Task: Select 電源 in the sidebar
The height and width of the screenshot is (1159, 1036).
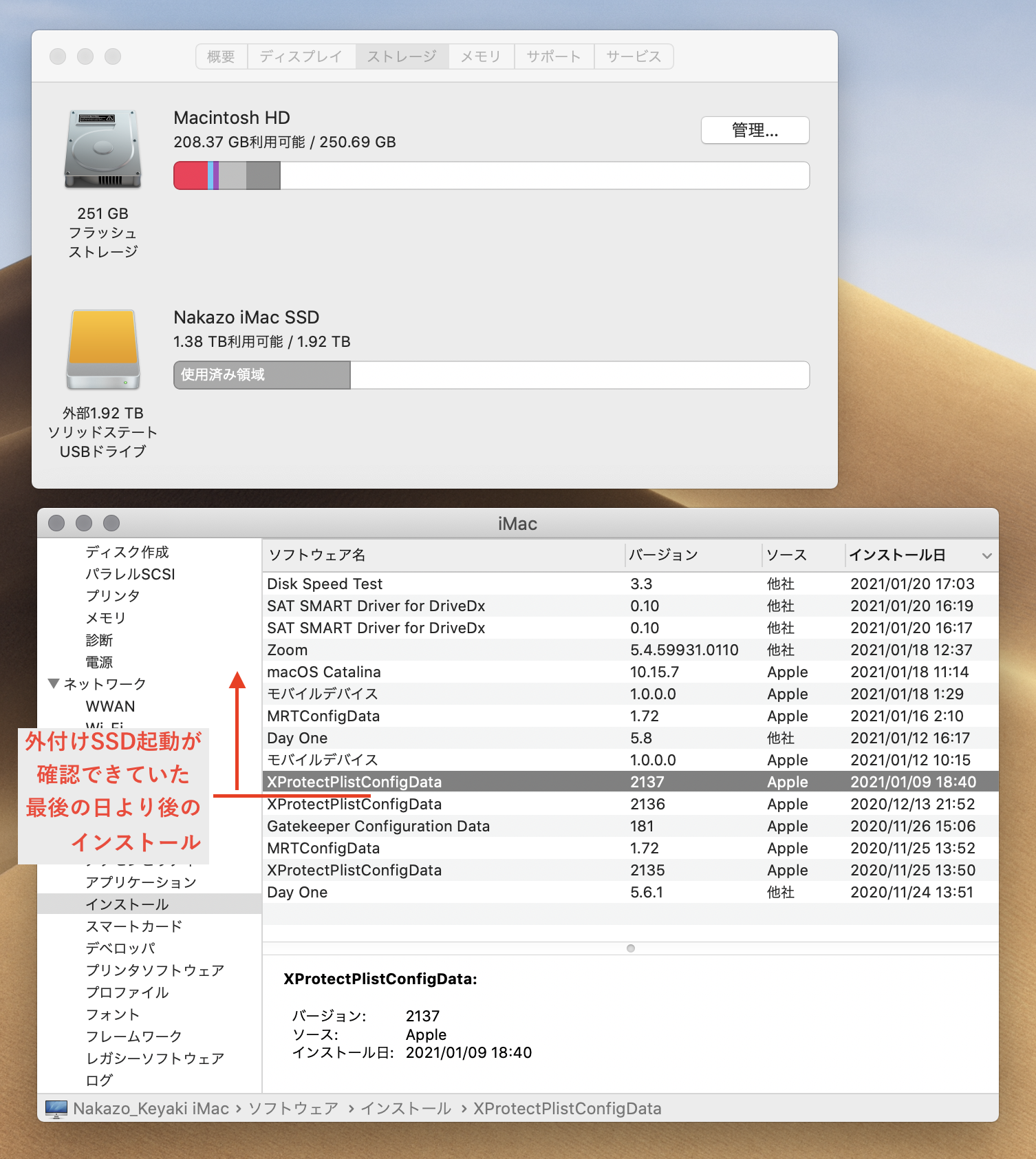Action: [x=99, y=662]
